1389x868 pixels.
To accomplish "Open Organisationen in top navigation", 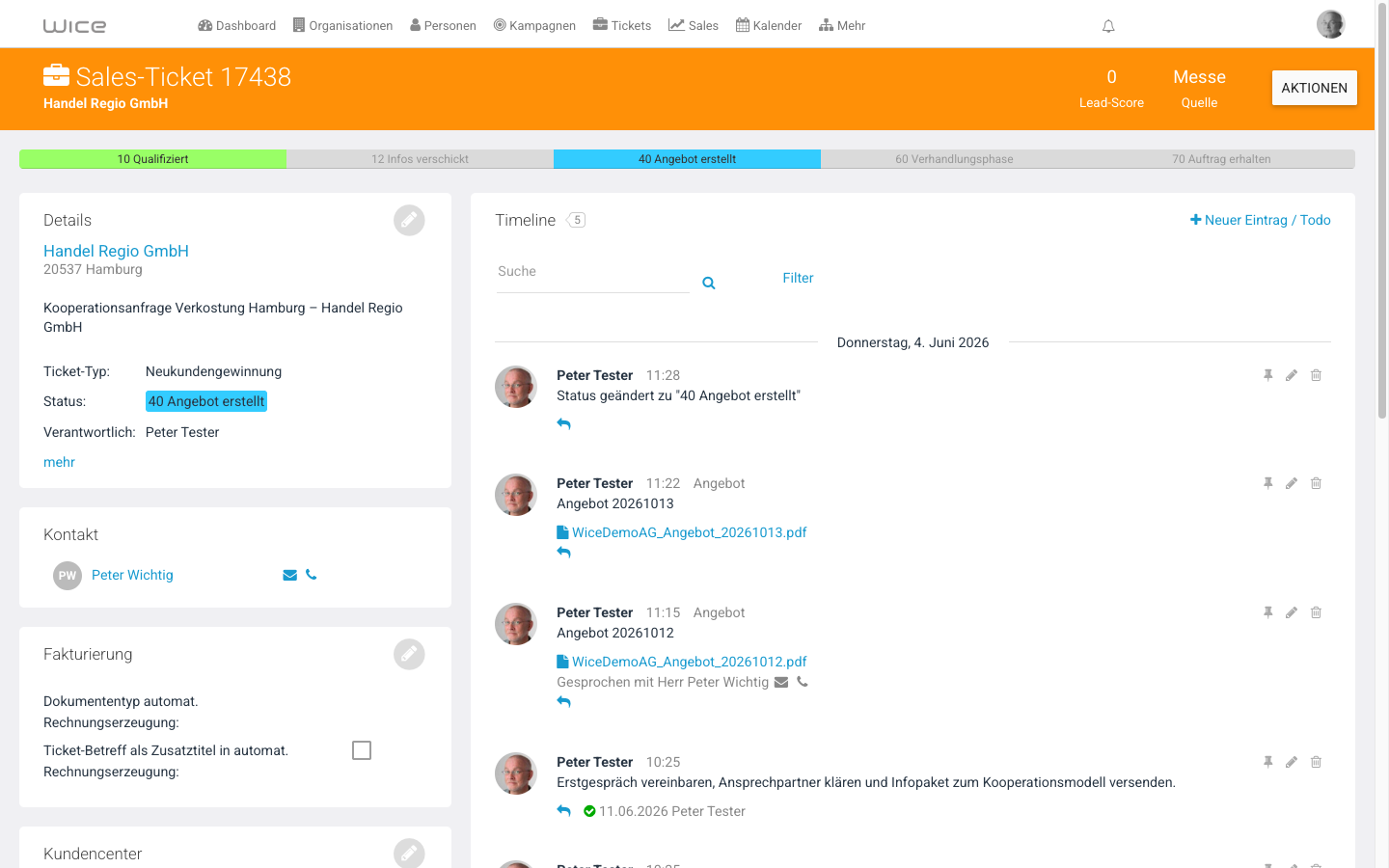I will click(342, 26).
